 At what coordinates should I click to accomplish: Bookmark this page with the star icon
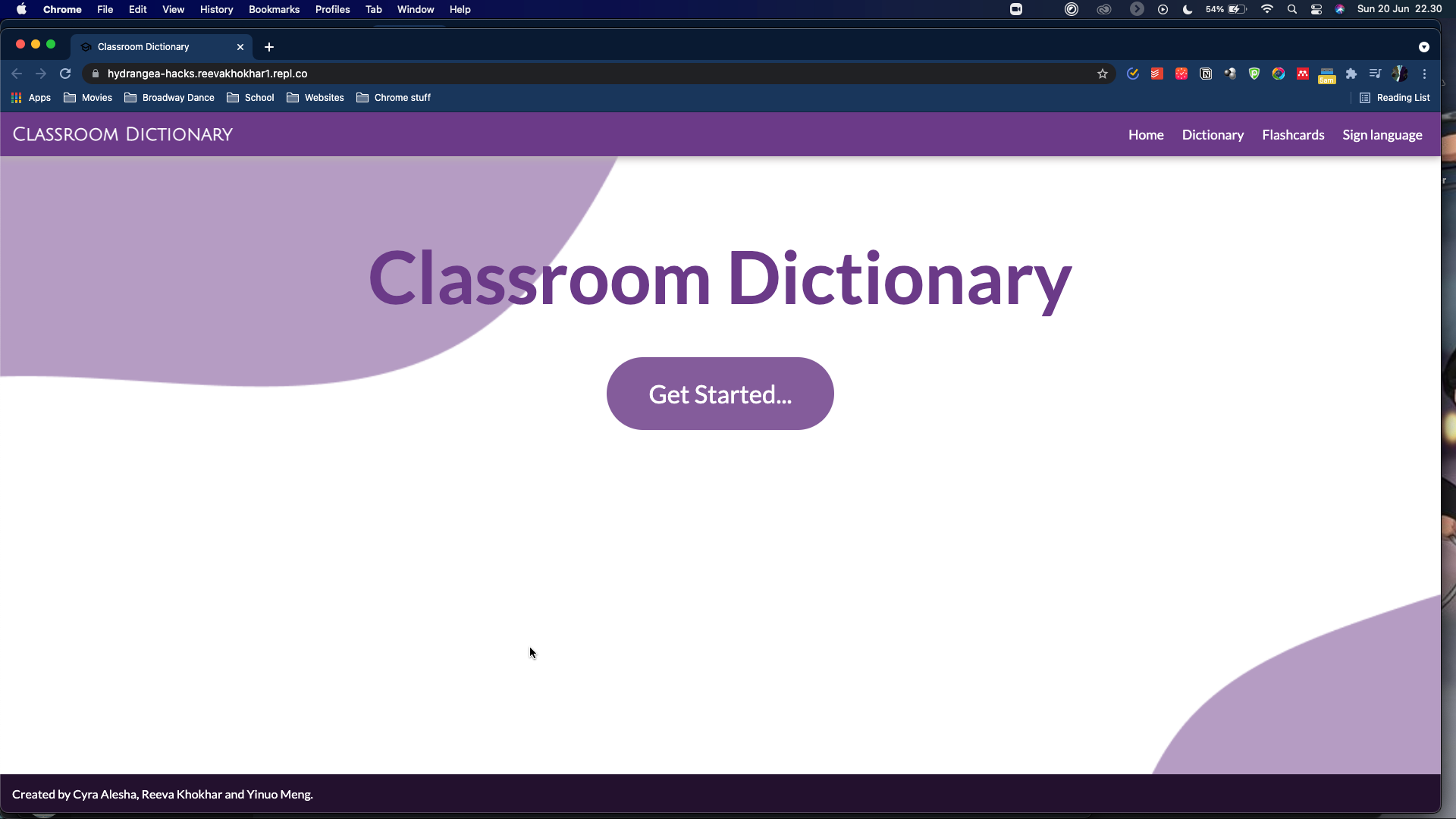[x=1103, y=74]
